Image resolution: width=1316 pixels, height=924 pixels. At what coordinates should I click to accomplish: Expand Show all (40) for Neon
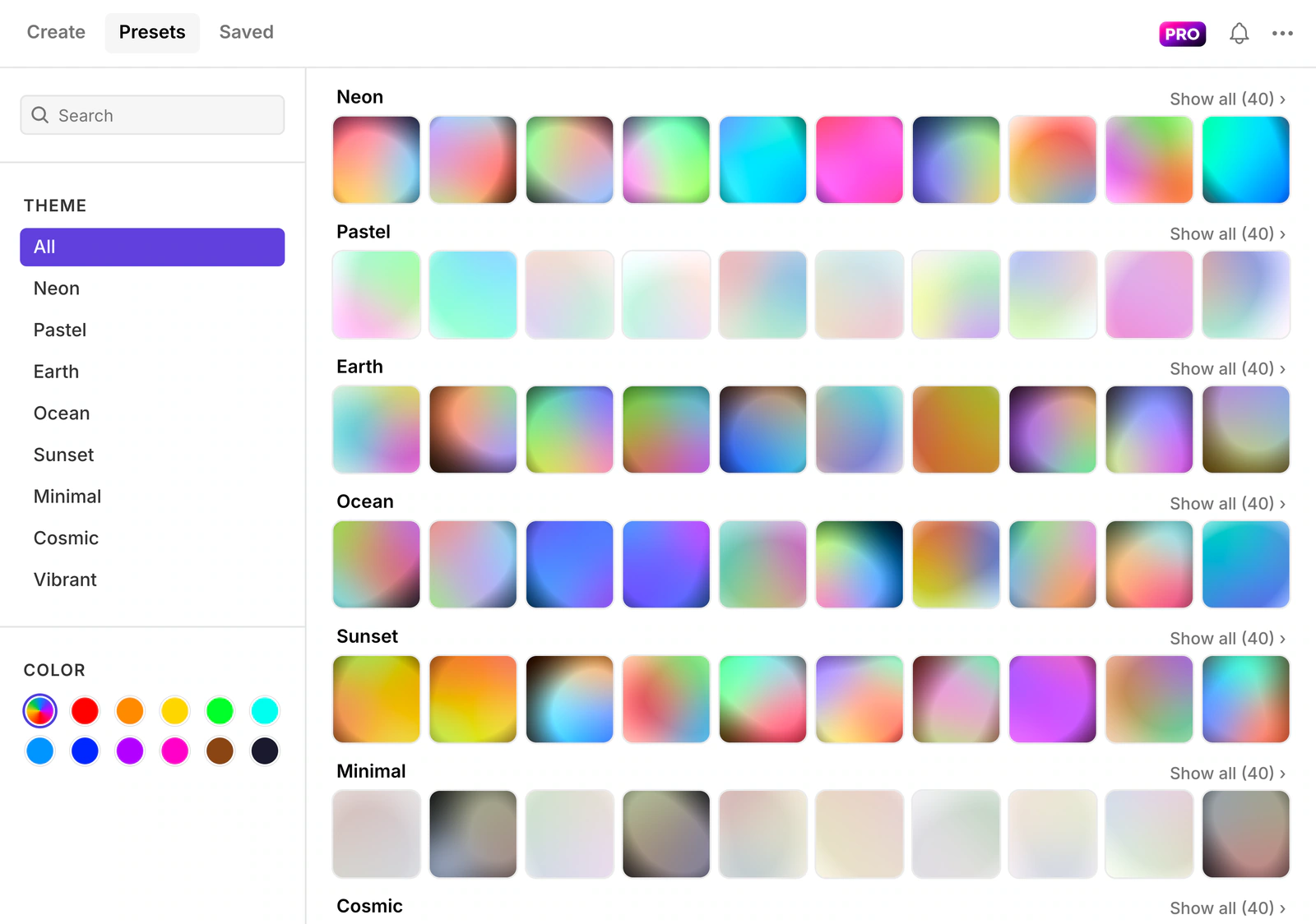pyautogui.click(x=1227, y=99)
